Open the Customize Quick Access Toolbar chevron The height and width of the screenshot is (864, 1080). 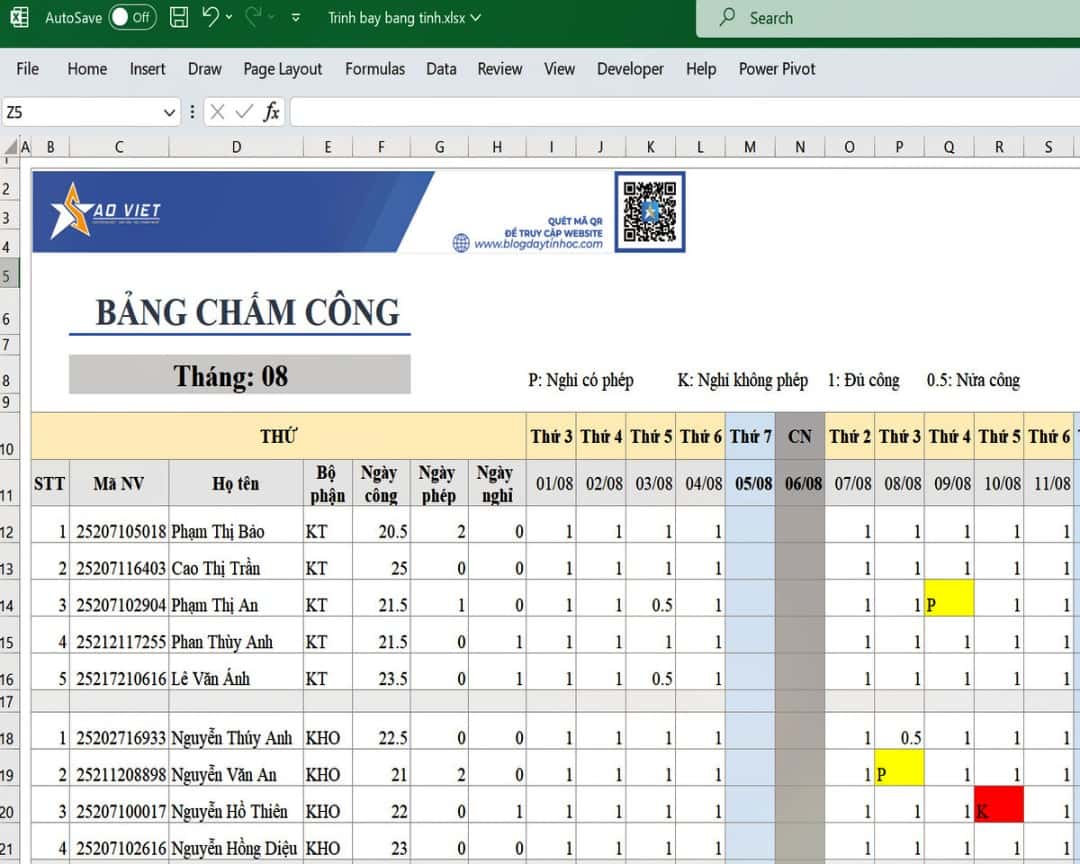293,18
